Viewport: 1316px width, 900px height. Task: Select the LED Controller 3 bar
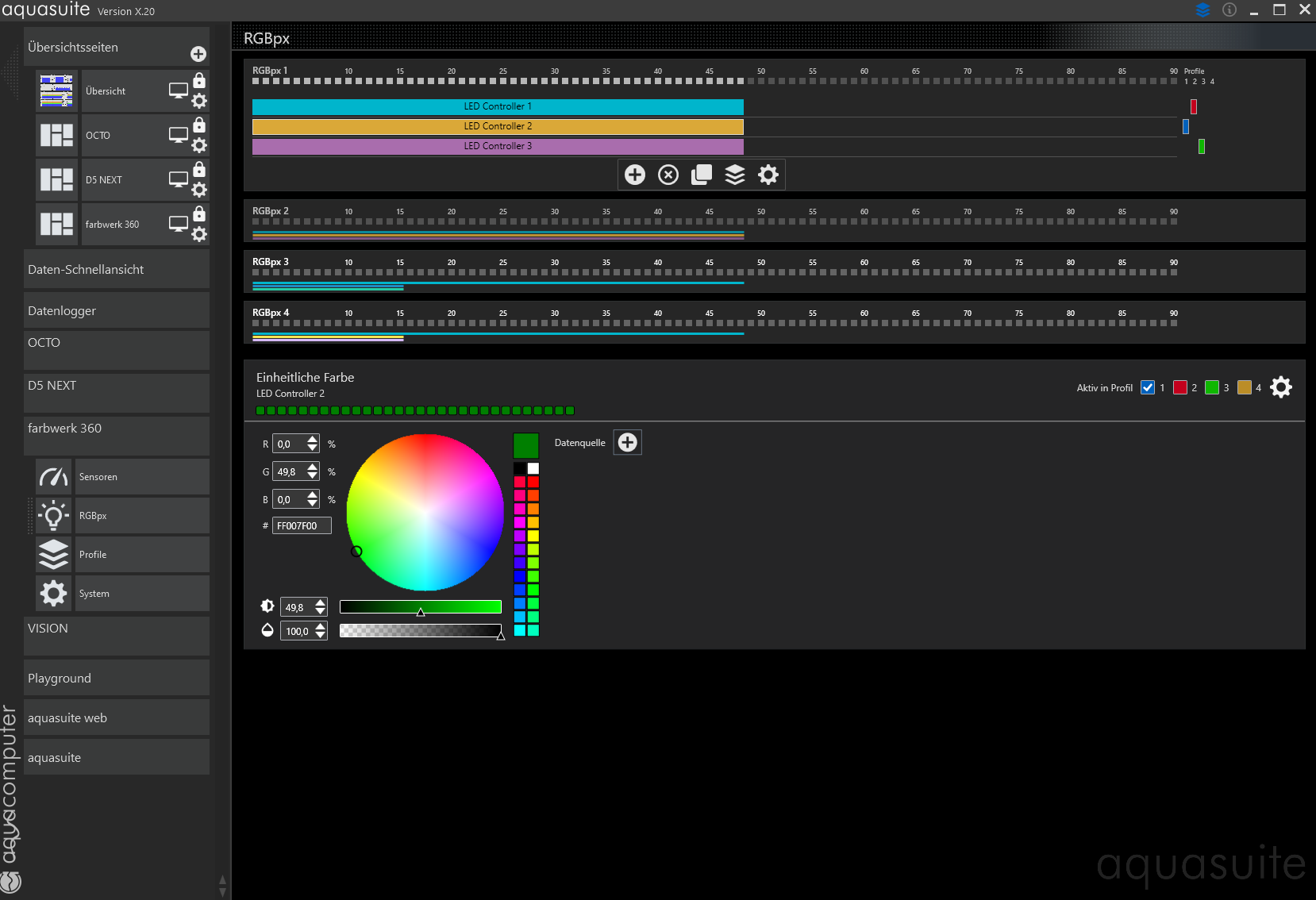(x=498, y=146)
